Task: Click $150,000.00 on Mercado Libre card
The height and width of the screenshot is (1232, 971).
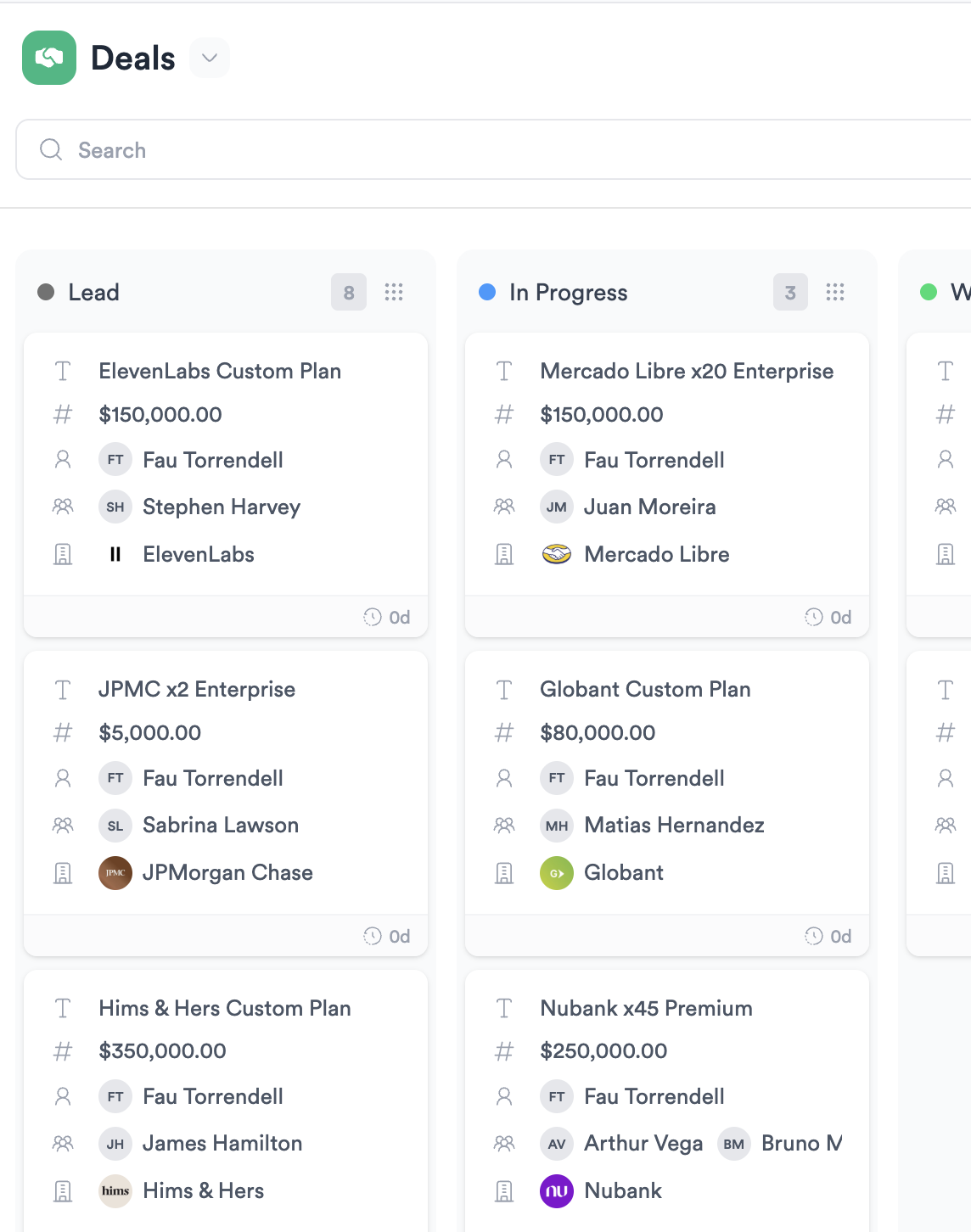Action: pos(602,414)
